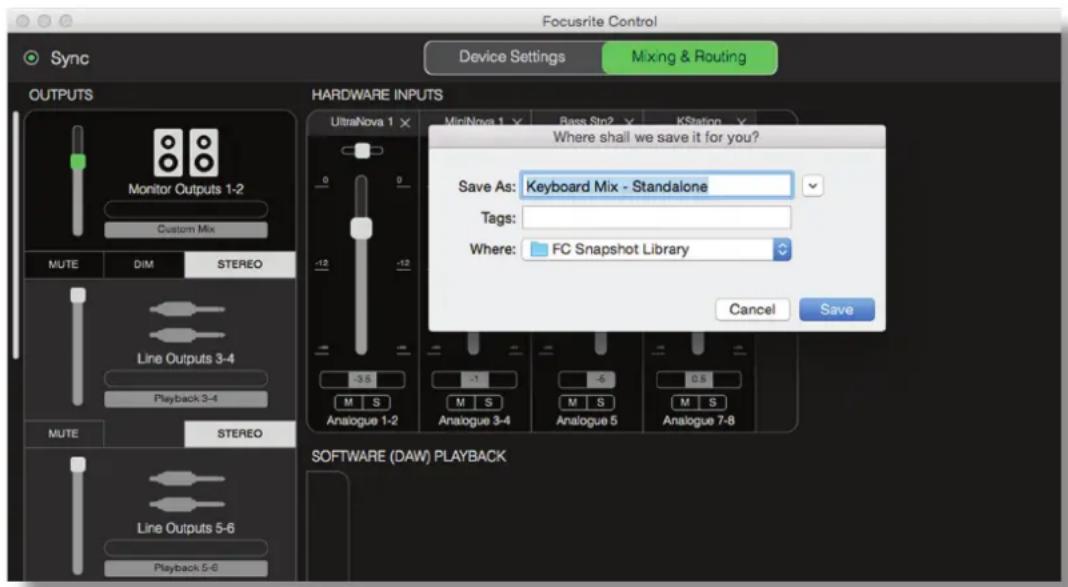Toggle STEREO for Monitor Outputs 1-2
Viewport: 1068px width, 587px height.
pyautogui.click(x=240, y=264)
